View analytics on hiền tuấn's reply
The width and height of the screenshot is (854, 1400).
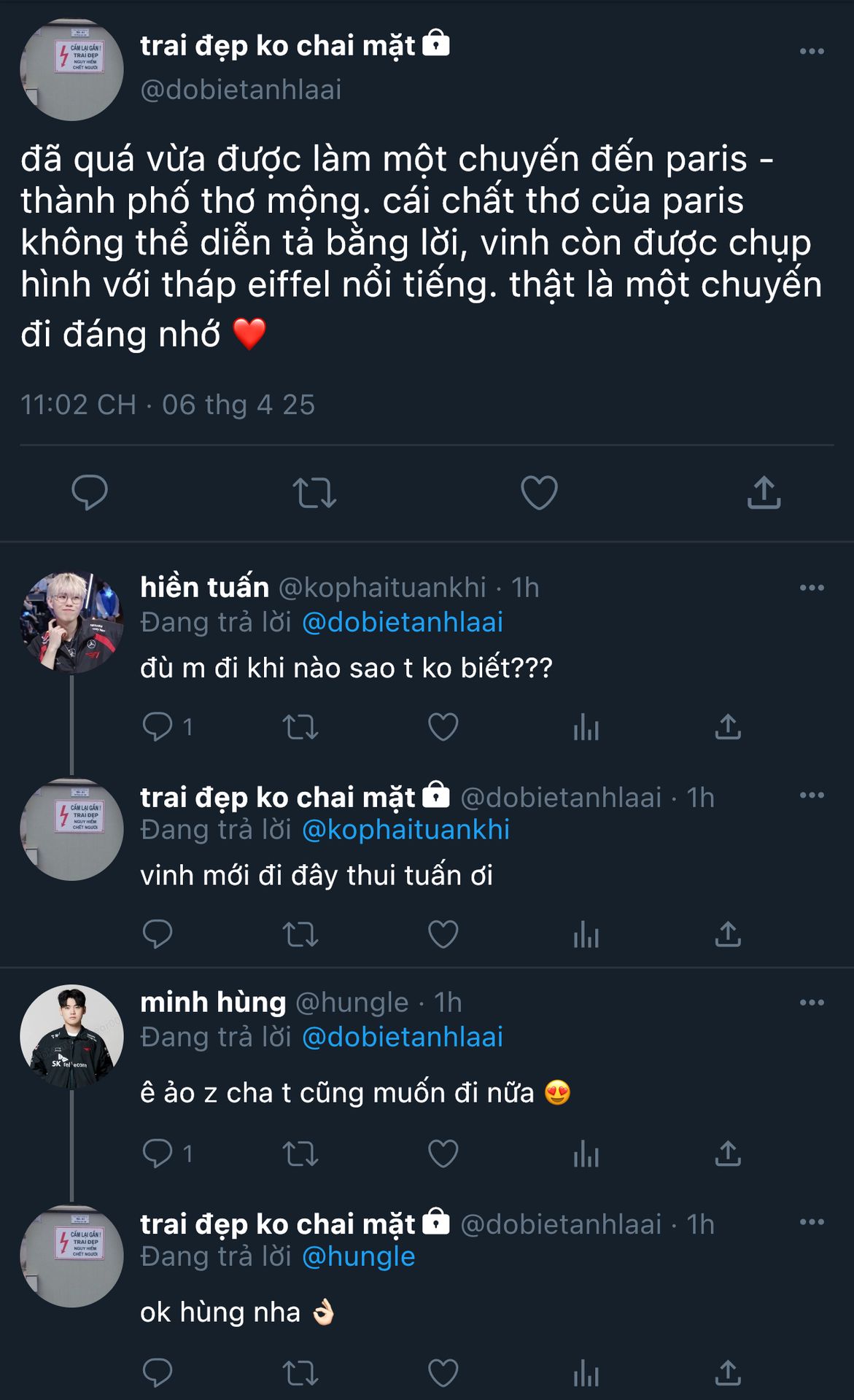click(586, 727)
